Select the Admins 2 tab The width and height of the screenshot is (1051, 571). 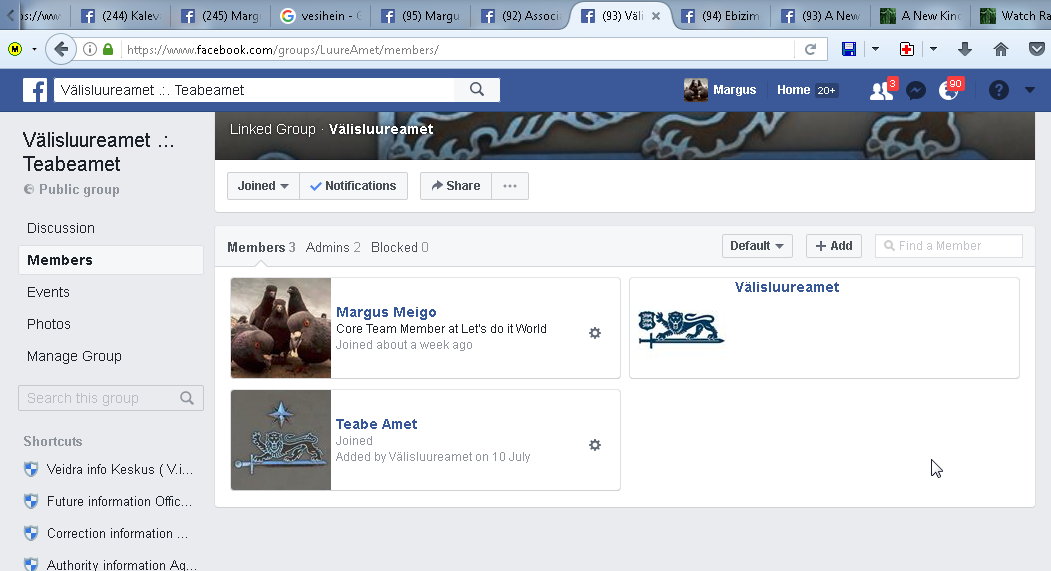click(x=333, y=247)
